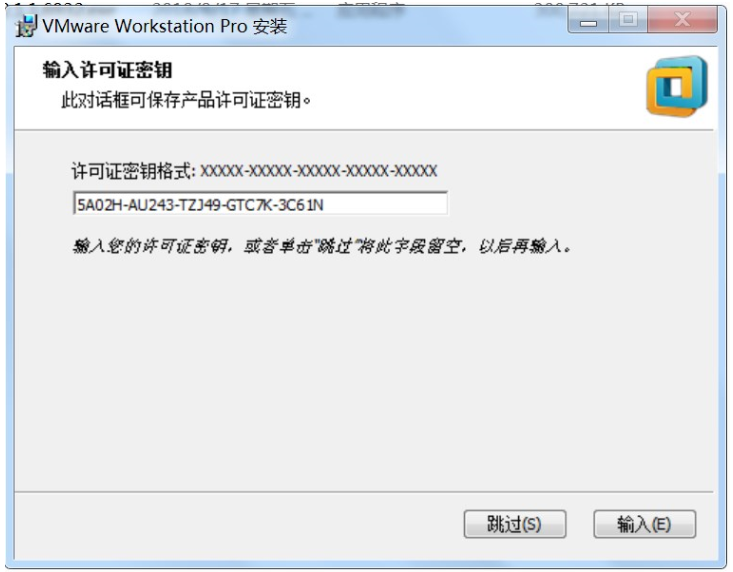Click the grayed-out maximize button
The image size is (733, 572).
coord(628,21)
